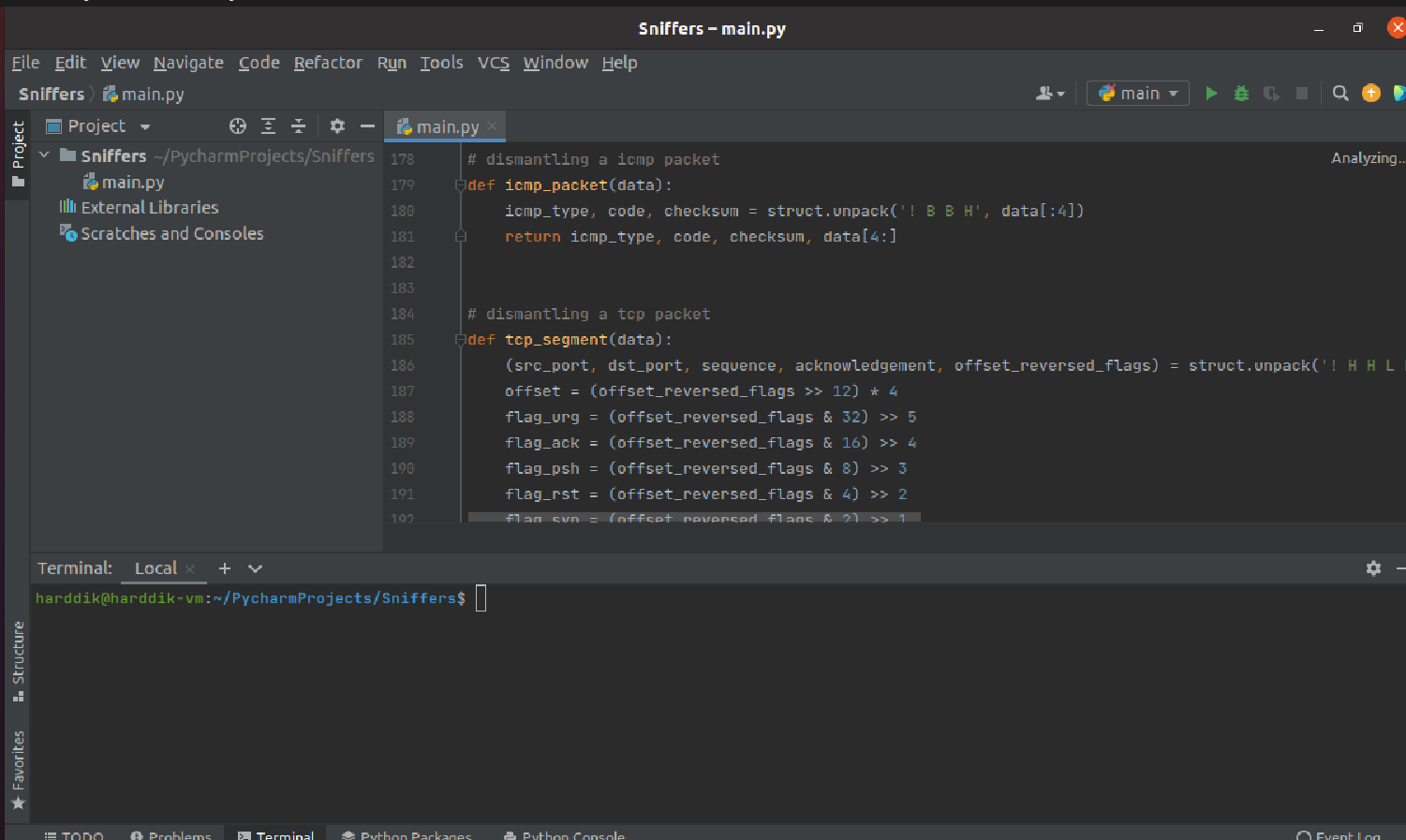Open the TODO tool window tab
1406x840 pixels.
click(x=73, y=835)
